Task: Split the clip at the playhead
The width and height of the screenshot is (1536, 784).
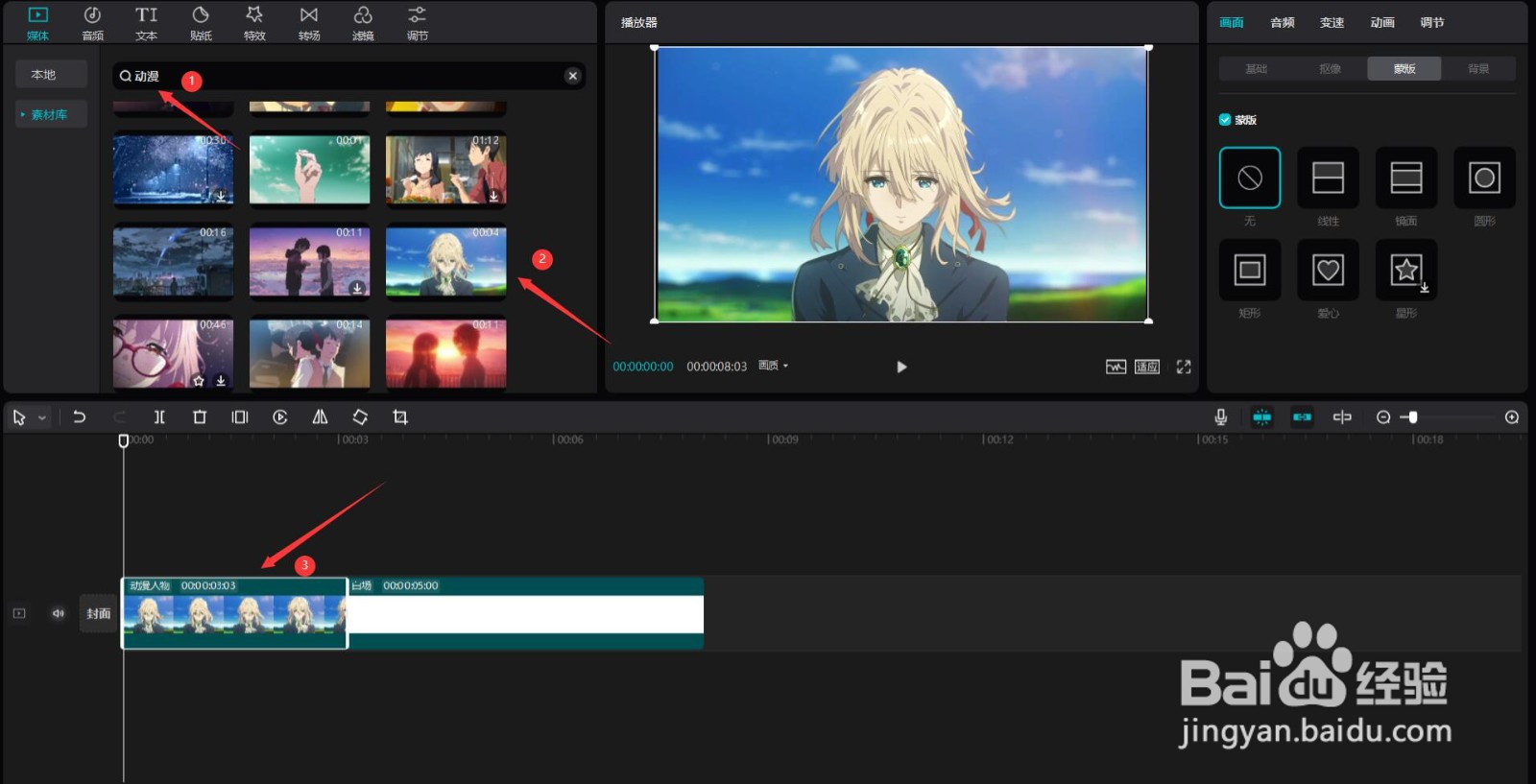Action: coord(159,416)
